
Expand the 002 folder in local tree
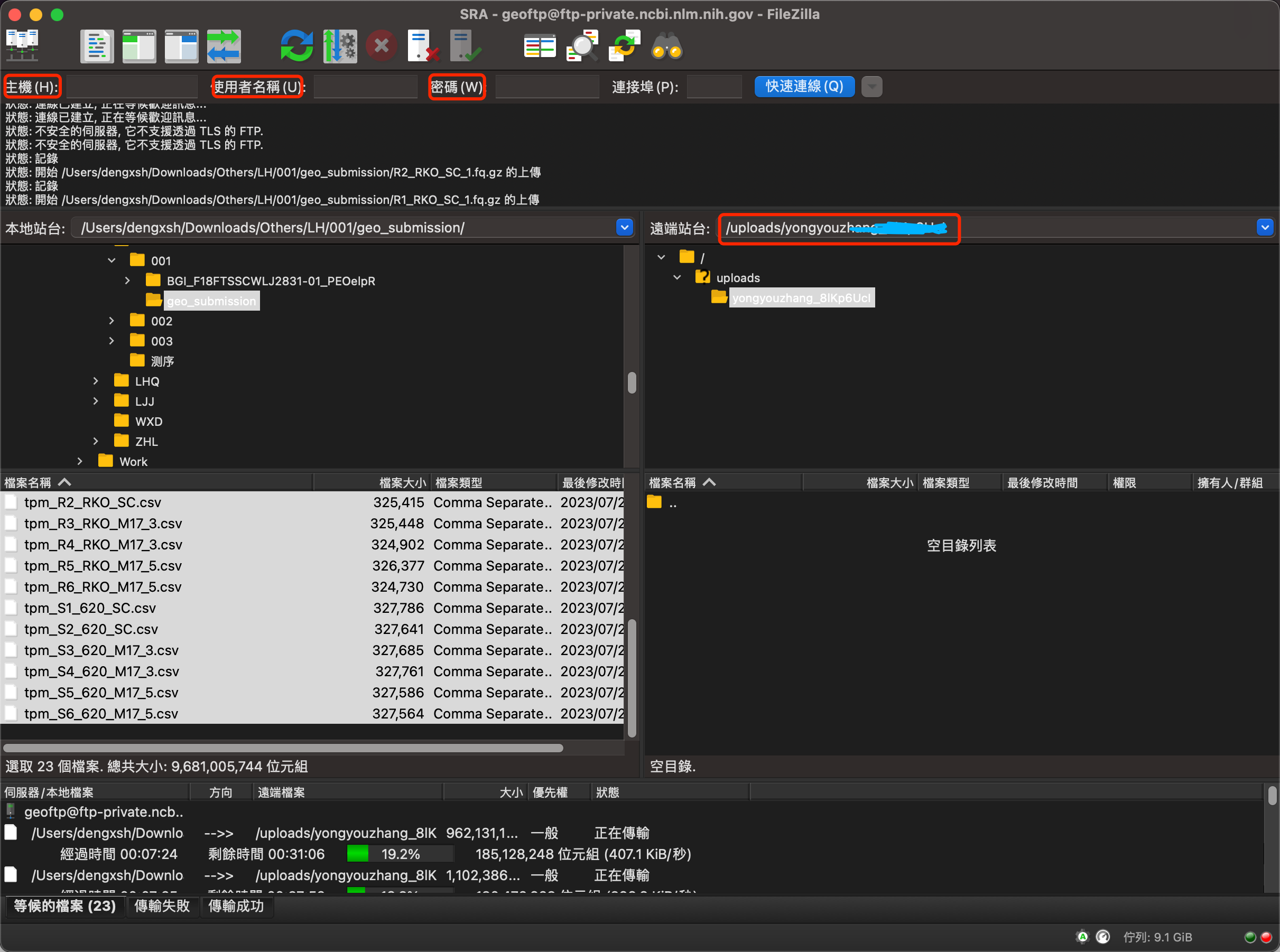click(112, 321)
